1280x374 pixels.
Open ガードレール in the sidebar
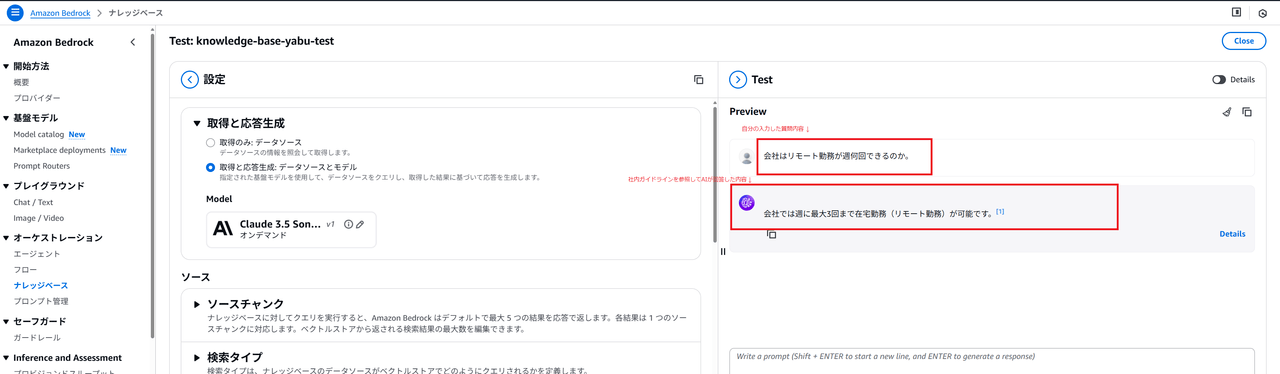[x=37, y=338]
